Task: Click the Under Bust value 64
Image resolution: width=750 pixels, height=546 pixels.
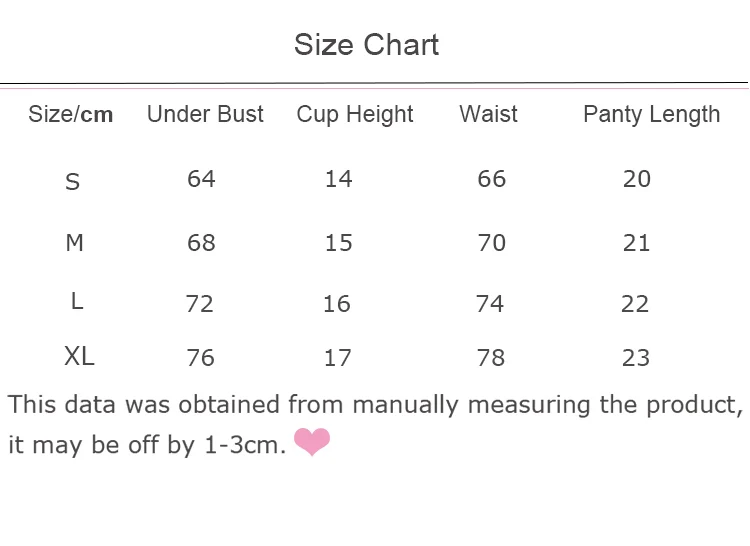Action: click(x=201, y=179)
